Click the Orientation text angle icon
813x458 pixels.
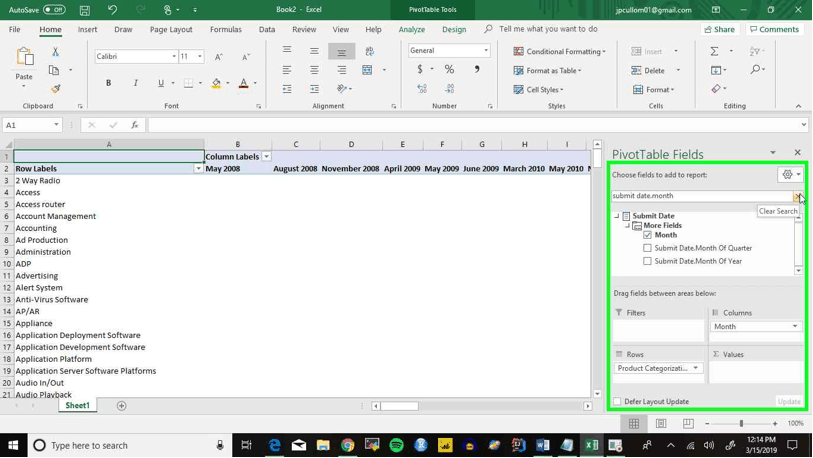click(x=341, y=89)
